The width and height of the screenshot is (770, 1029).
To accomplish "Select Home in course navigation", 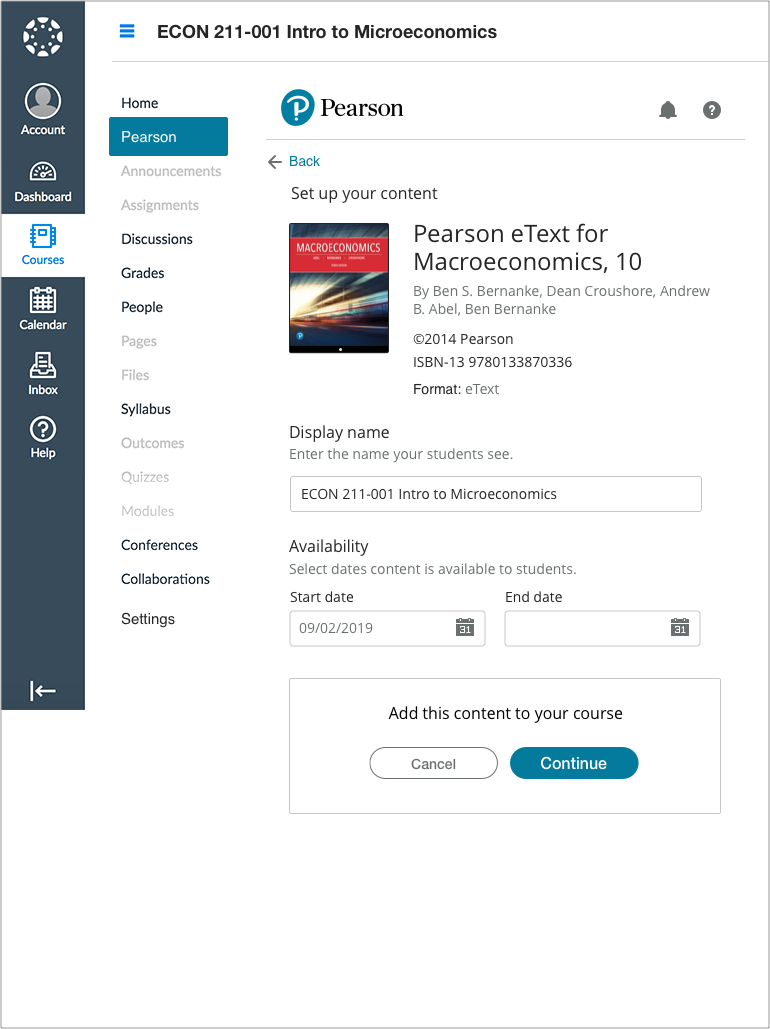I will (x=140, y=103).
